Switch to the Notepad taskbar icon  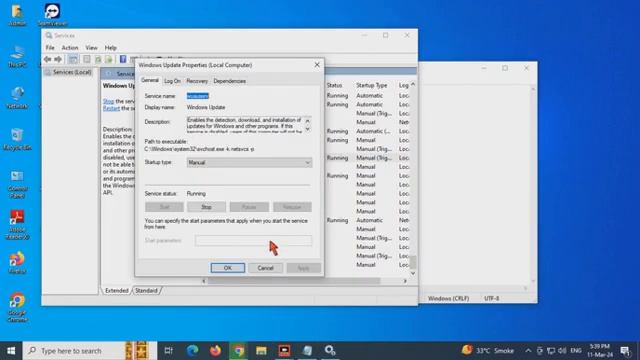click(x=307, y=351)
